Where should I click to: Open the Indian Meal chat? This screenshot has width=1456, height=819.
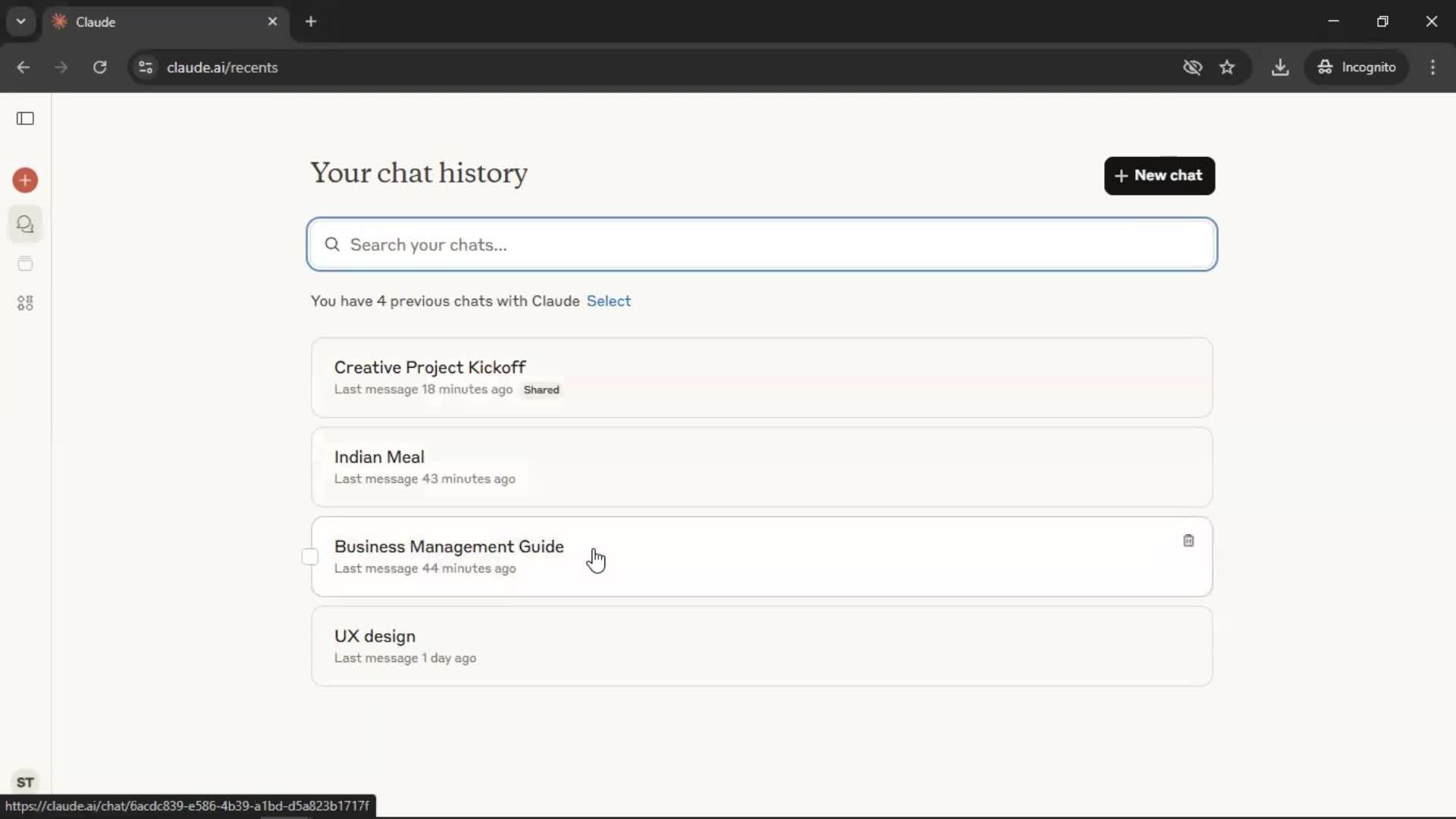[761, 467]
